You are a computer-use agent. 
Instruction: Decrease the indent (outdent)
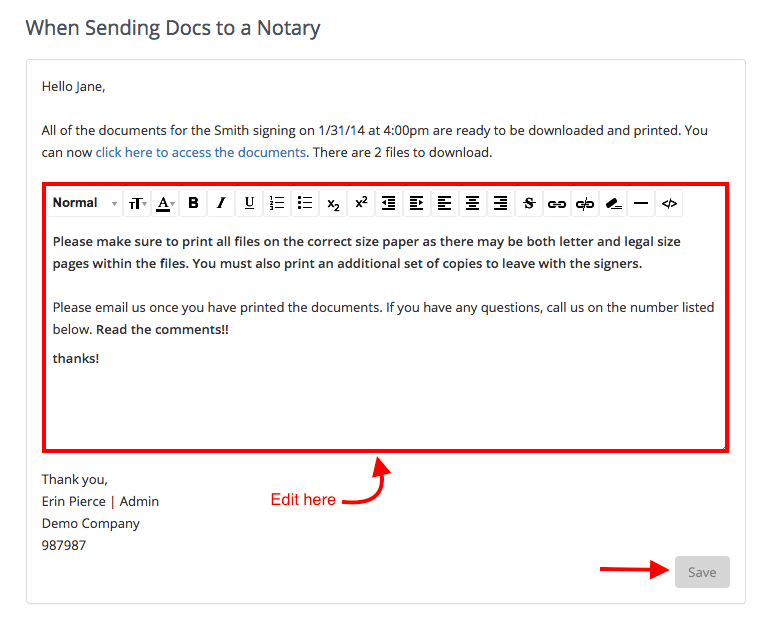click(389, 203)
